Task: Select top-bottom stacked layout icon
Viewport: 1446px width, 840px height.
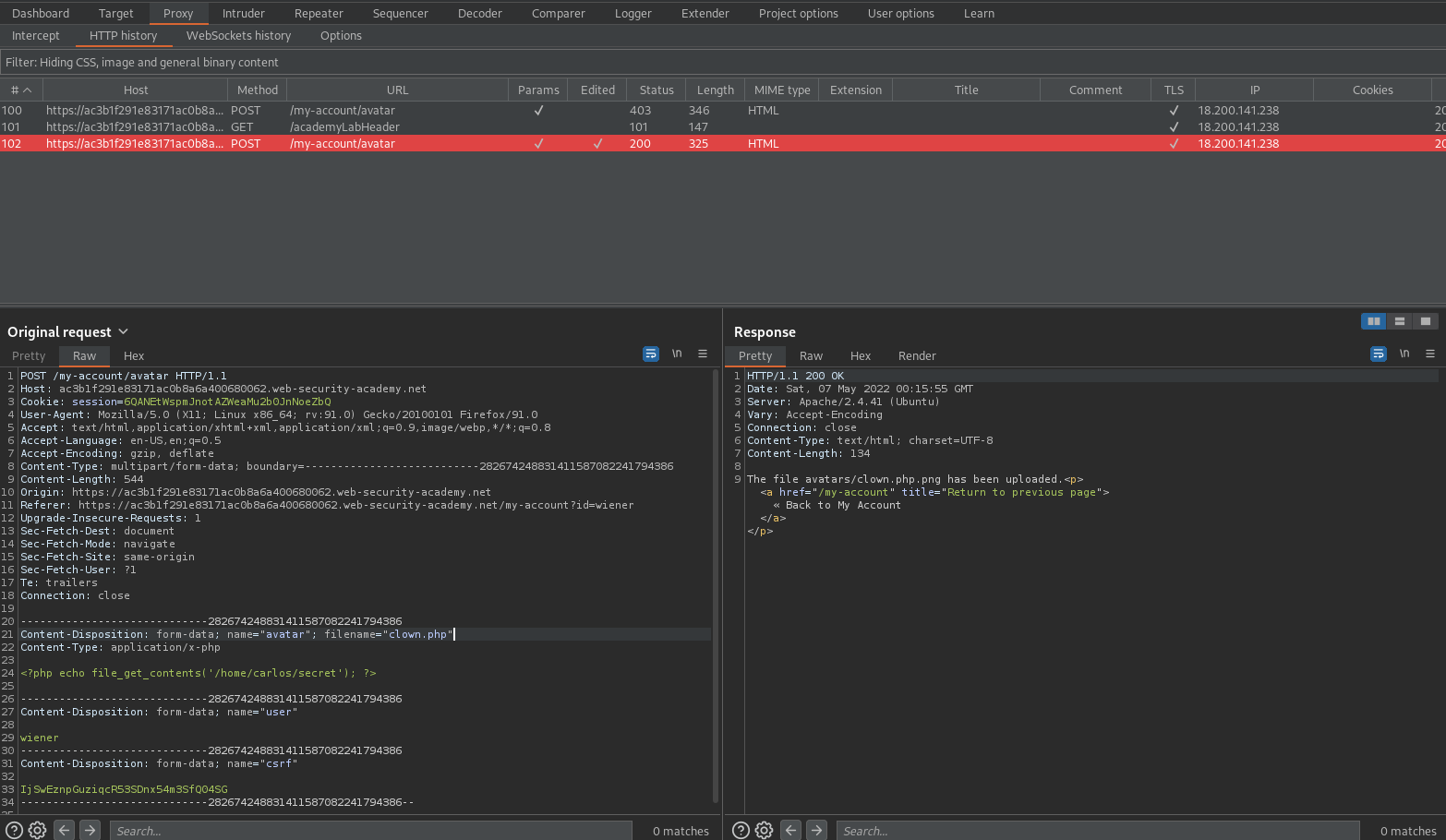Action: (1400, 321)
